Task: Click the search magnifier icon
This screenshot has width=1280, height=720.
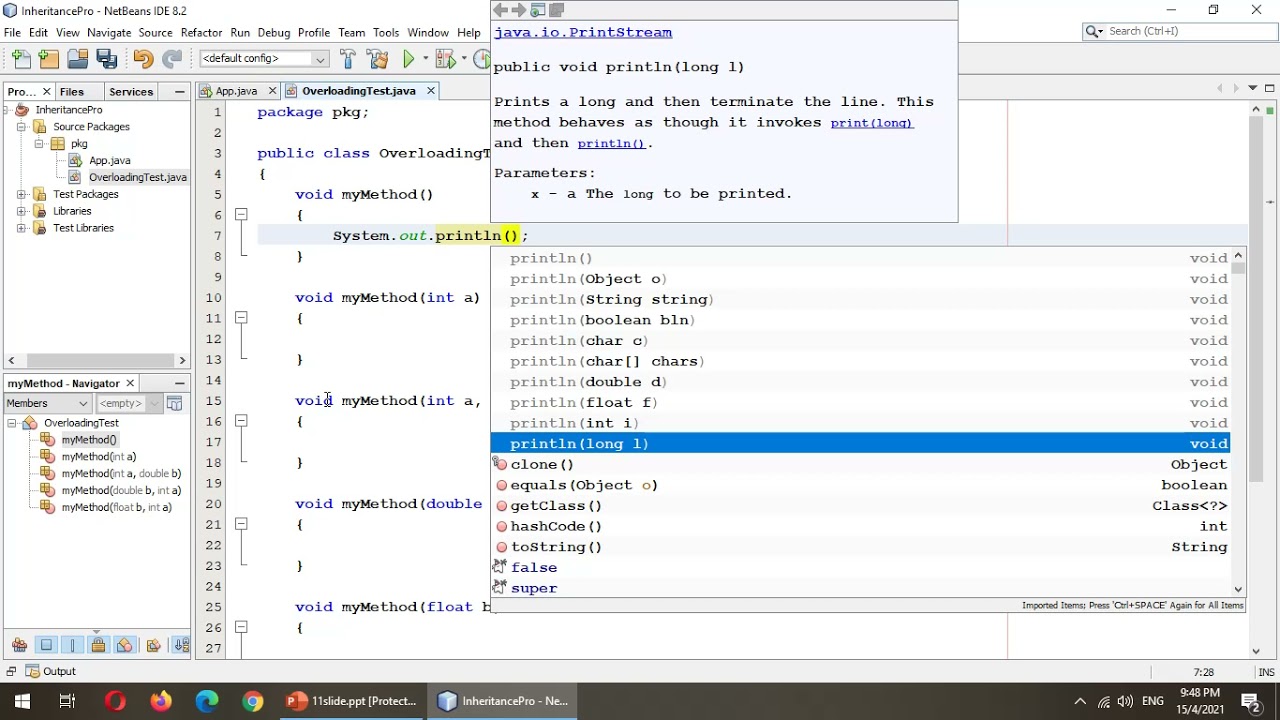Action: click(x=1094, y=31)
